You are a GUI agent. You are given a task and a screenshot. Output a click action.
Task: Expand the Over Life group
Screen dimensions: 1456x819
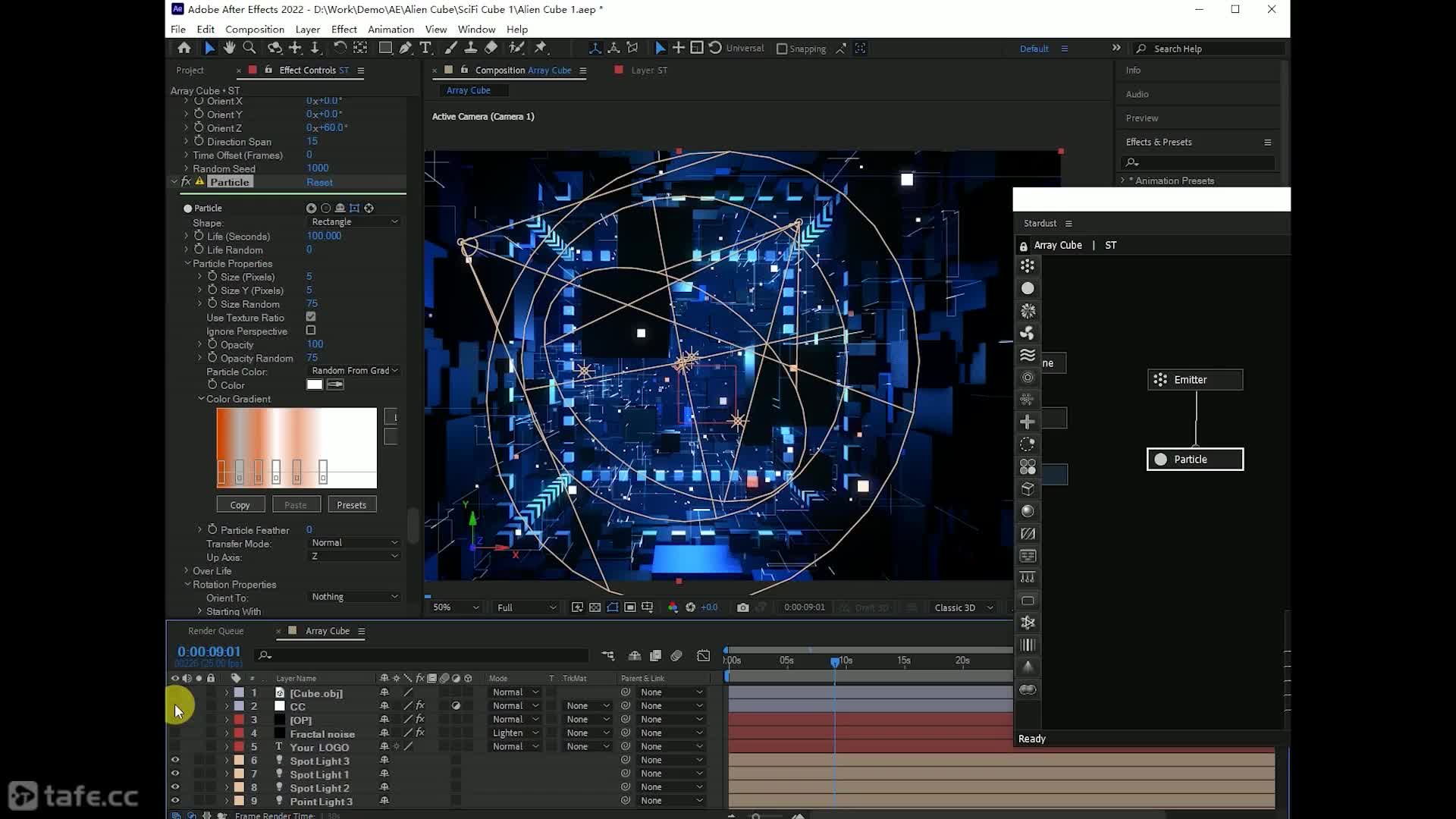click(187, 571)
